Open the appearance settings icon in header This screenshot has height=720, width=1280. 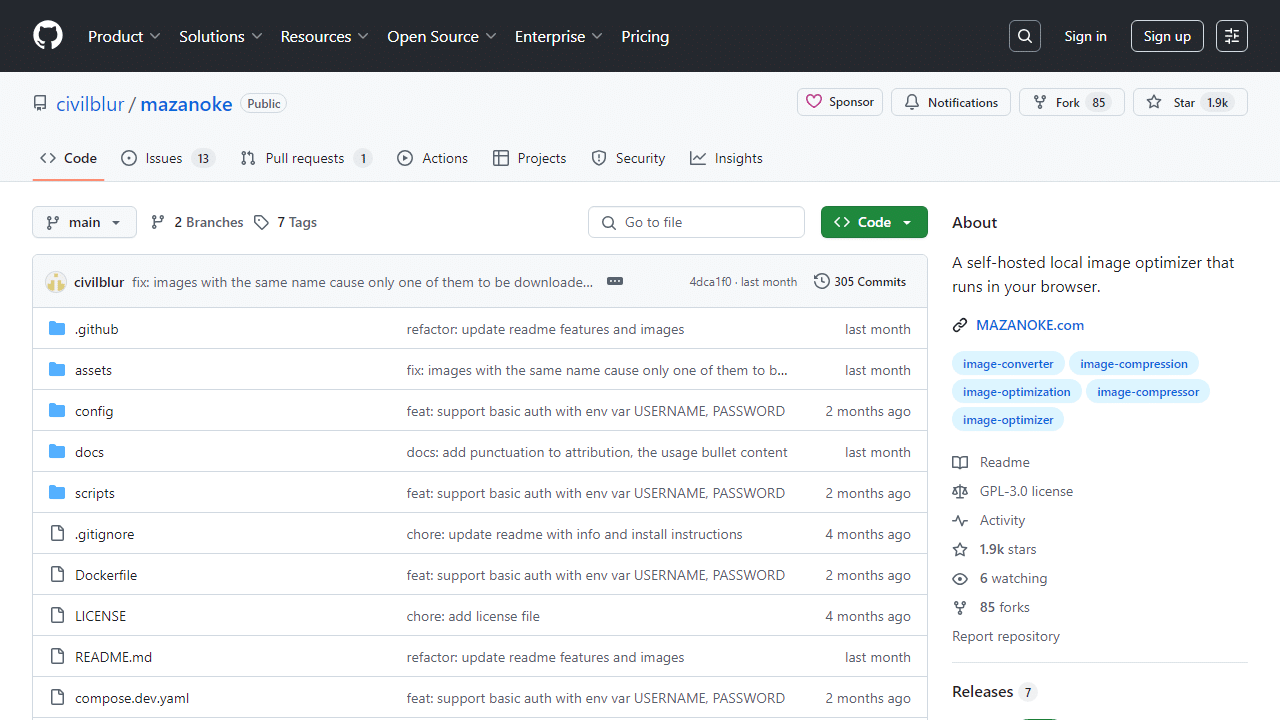(1232, 36)
